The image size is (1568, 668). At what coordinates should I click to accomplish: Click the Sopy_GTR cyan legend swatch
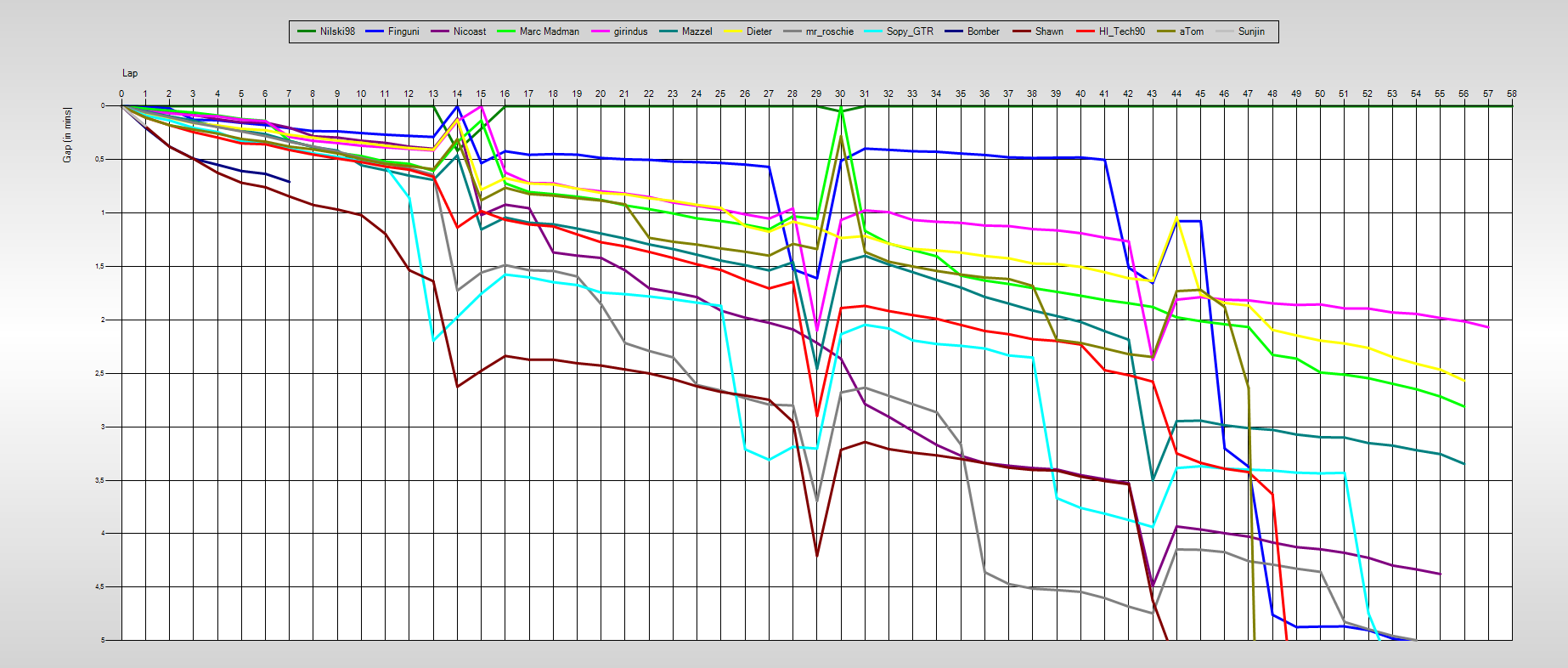(x=874, y=31)
